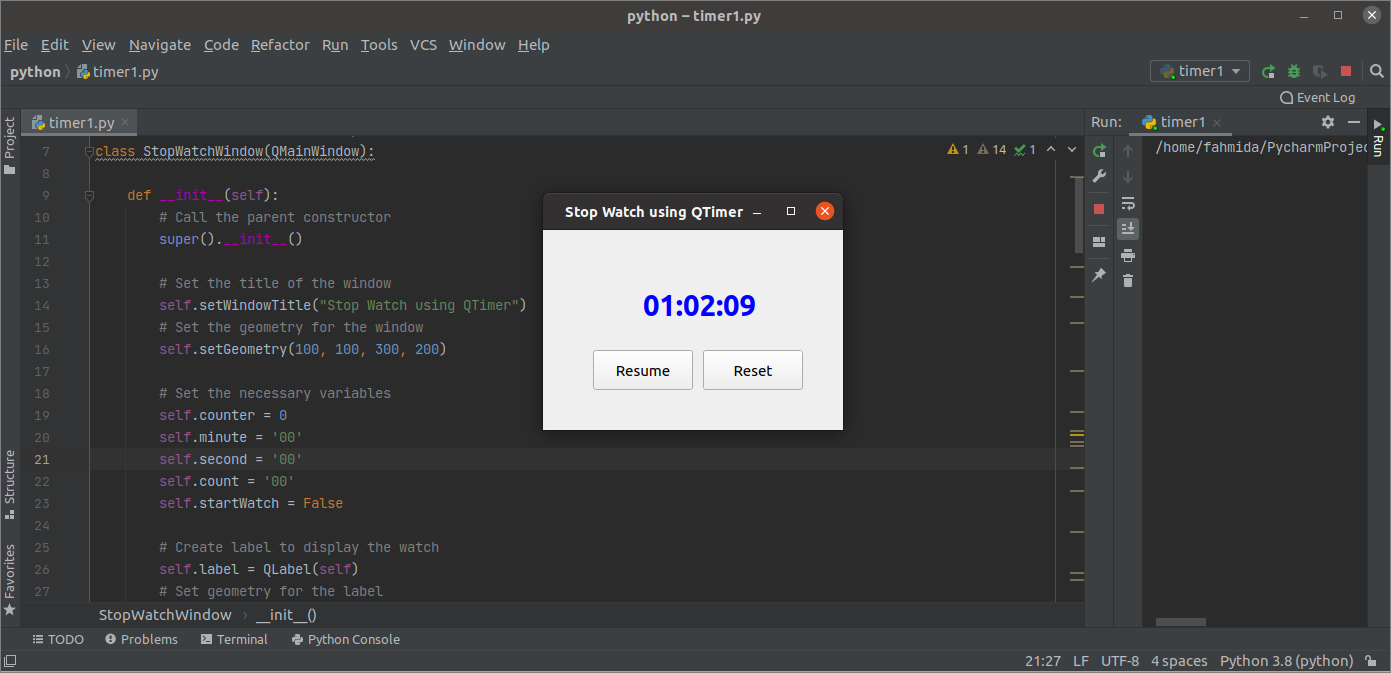Switch to the Terminal tool tab
This screenshot has height=673, width=1391.
pyautogui.click(x=234, y=639)
